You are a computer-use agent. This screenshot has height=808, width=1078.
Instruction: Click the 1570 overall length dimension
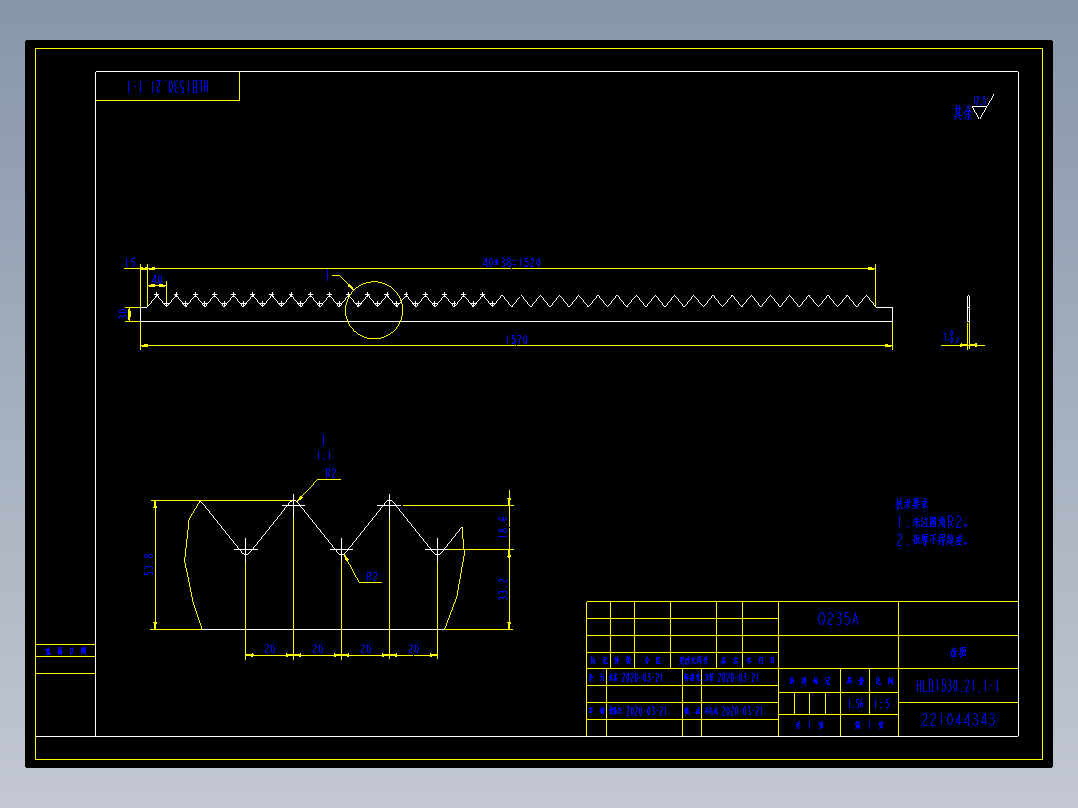tap(516, 339)
